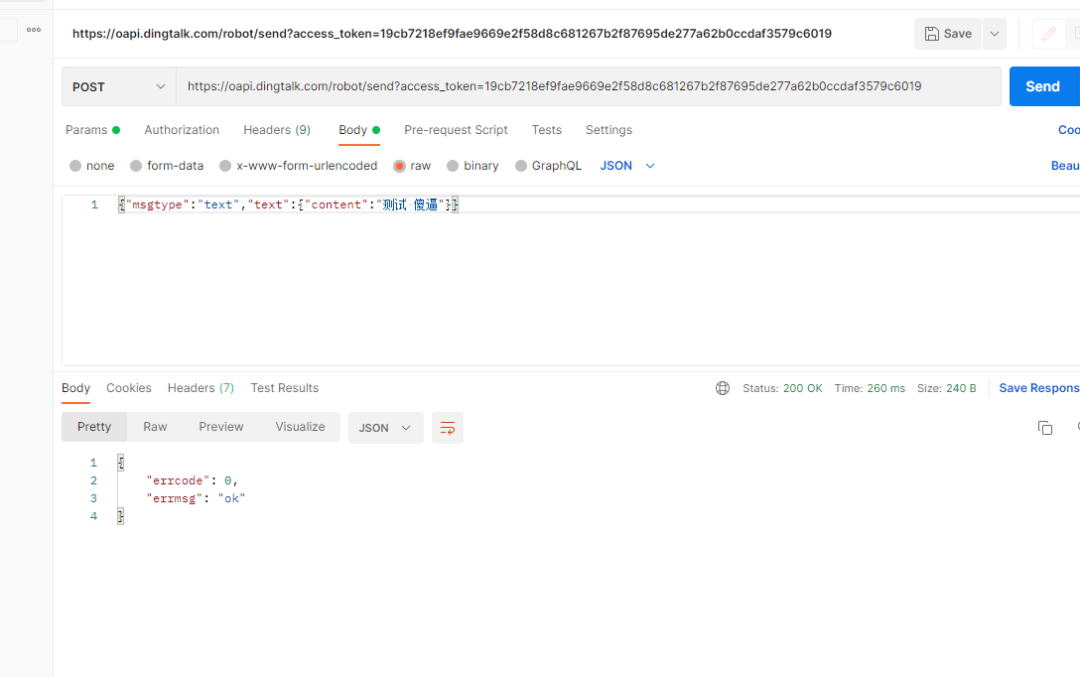Switch to the Authorization tab
This screenshot has width=1080, height=677.
click(181, 130)
